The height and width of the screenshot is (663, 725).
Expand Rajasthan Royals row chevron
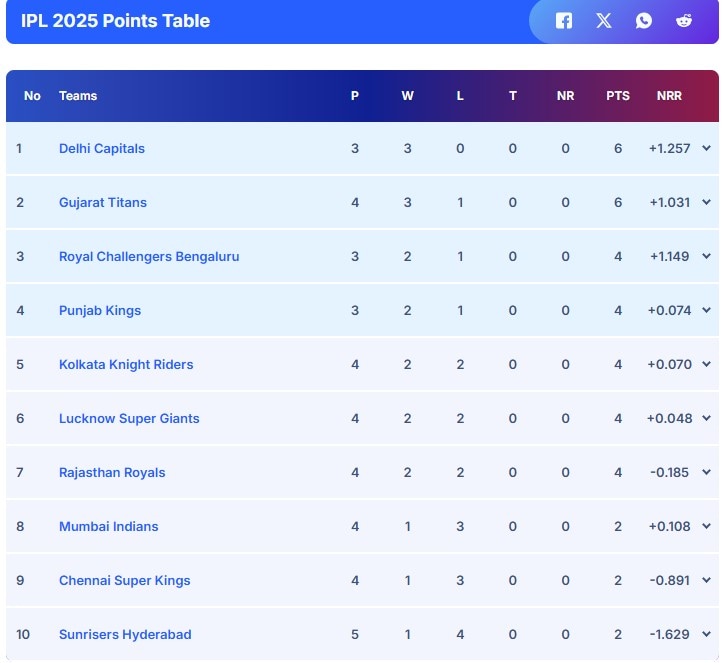706,473
